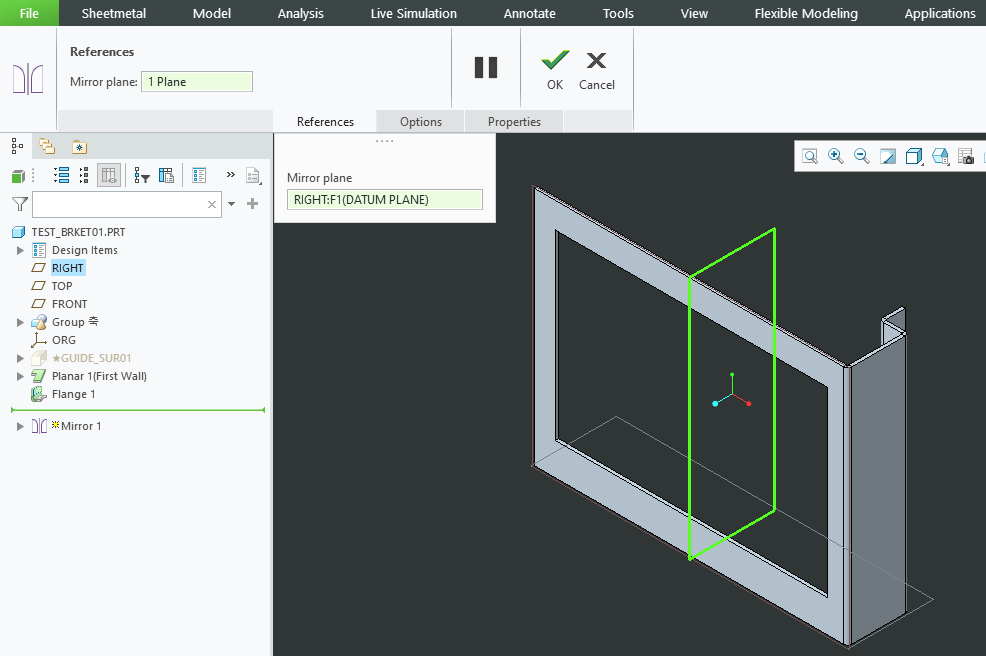Select the Folder Browser navigator tab icon
This screenshot has height=656, width=986.
pos(47,147)
